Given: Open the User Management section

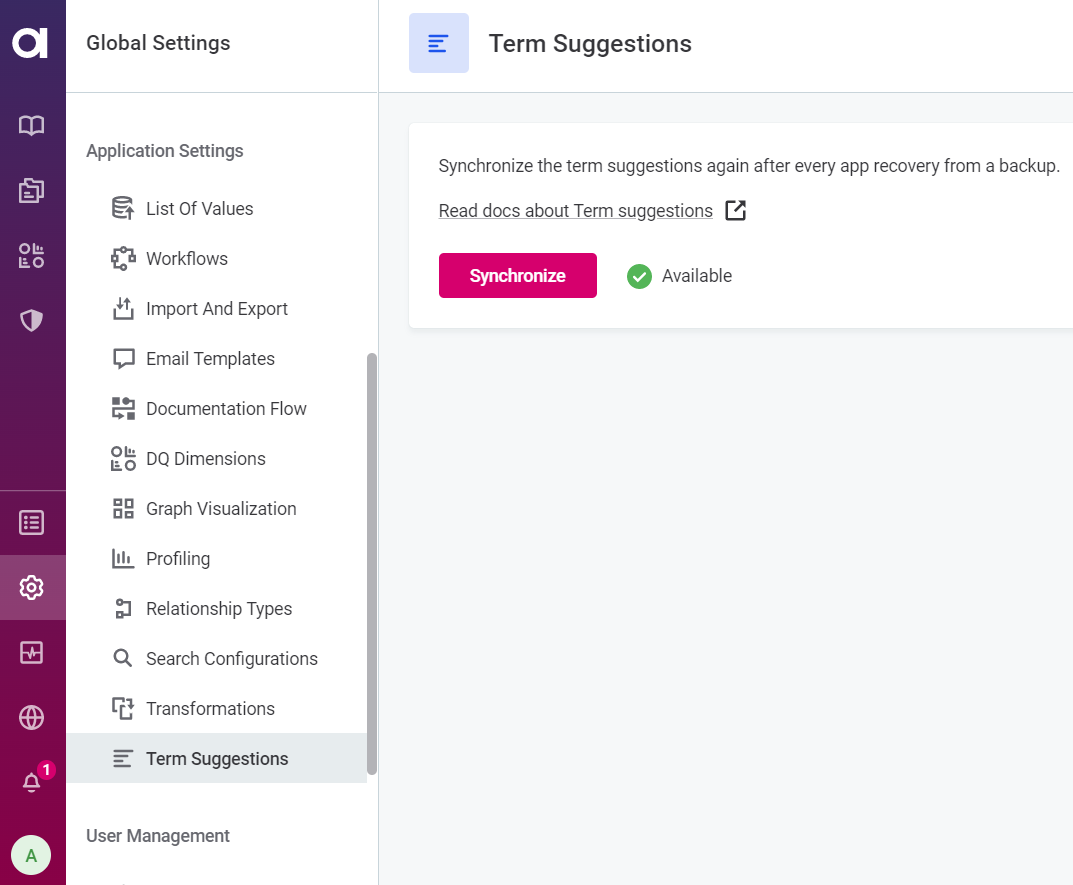Looking at the screenshot, I should pyautogui.click(x=157, y=836).
